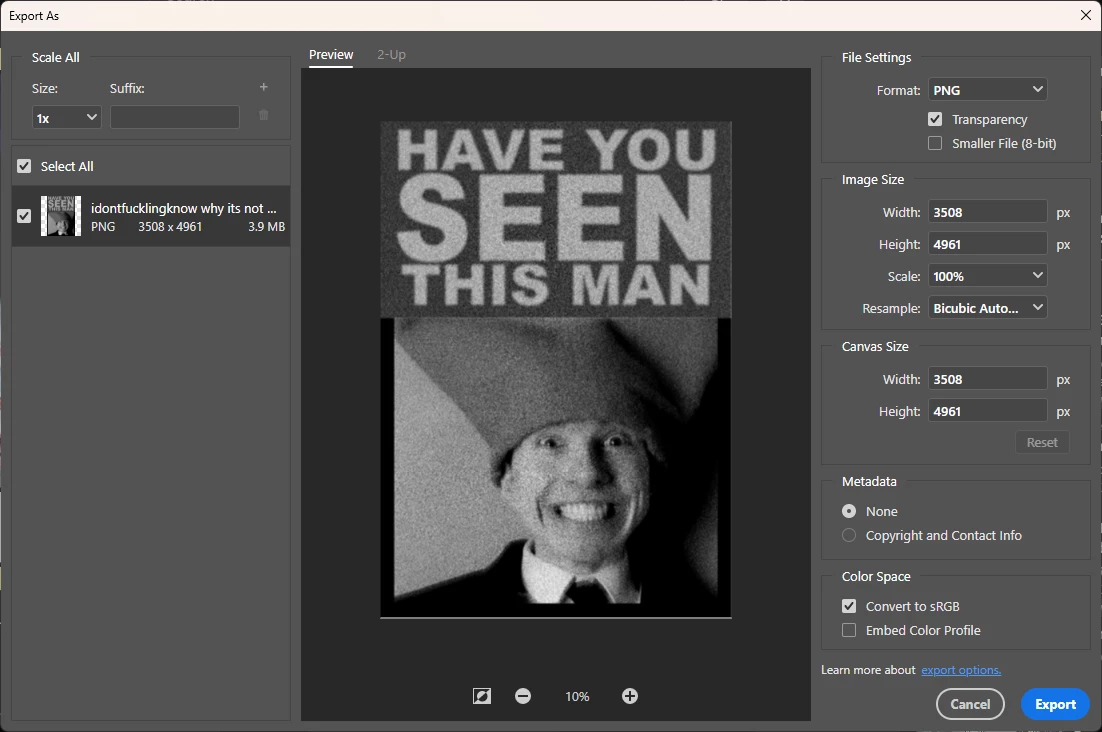Open the Resample method dropdown
The image size is (1102, 732).
[x=987, y=308]
